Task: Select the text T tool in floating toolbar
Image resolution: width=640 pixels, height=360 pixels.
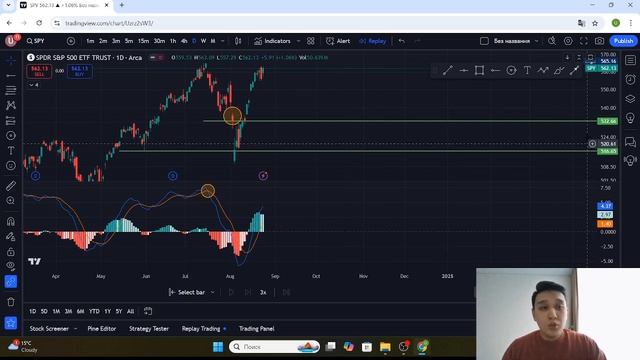Action: coord(527,71)
